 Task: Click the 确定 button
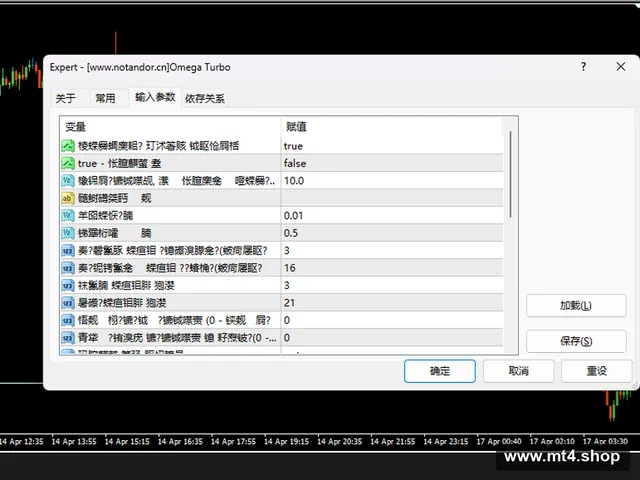440,371
